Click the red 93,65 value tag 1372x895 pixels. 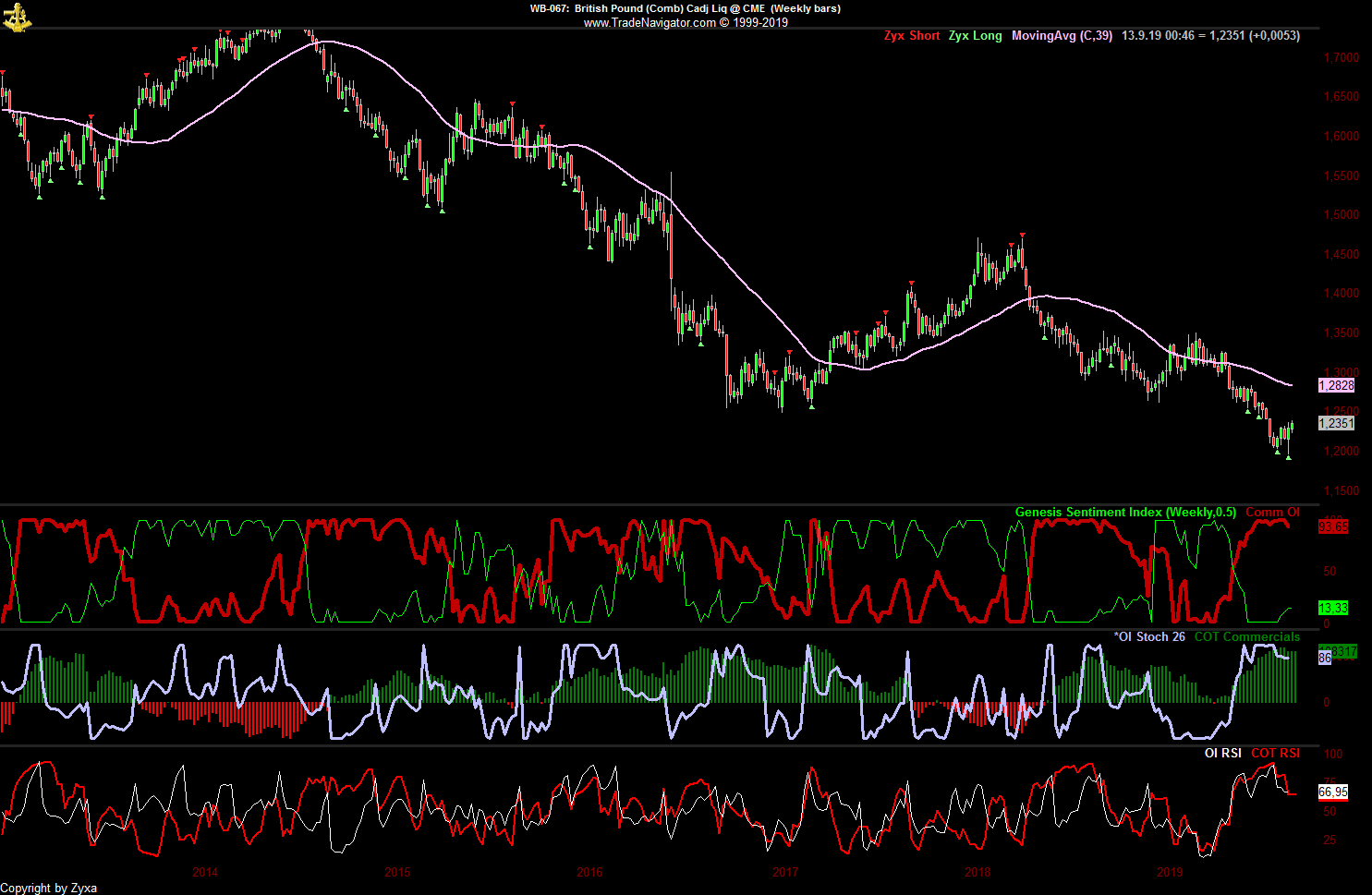coord(1333,526)
